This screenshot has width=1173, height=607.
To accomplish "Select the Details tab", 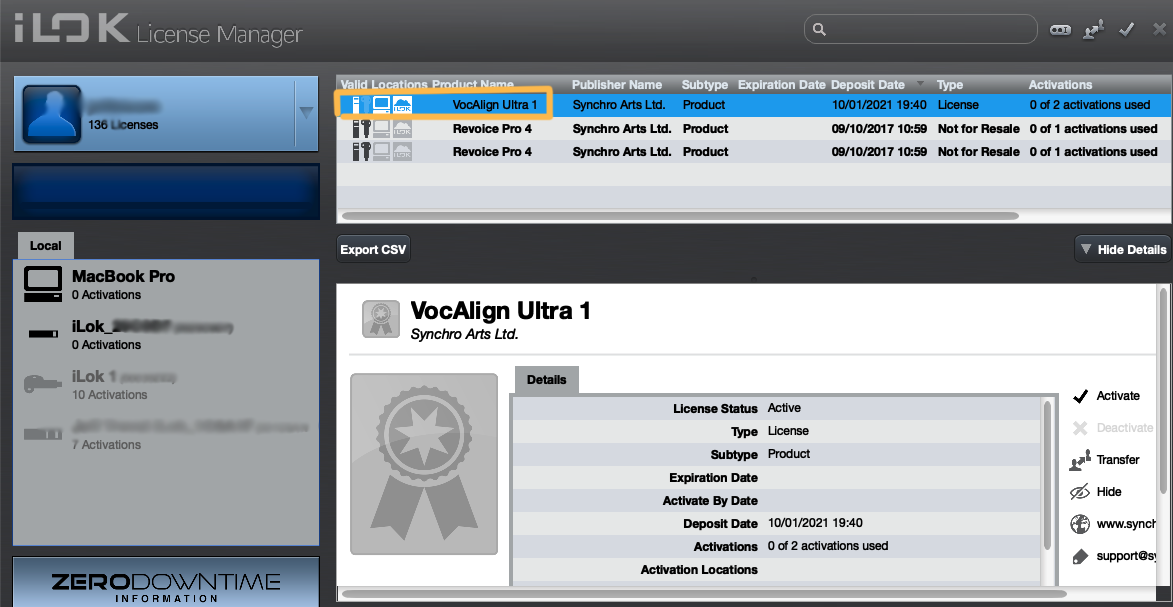I will [x=546, y=380].
